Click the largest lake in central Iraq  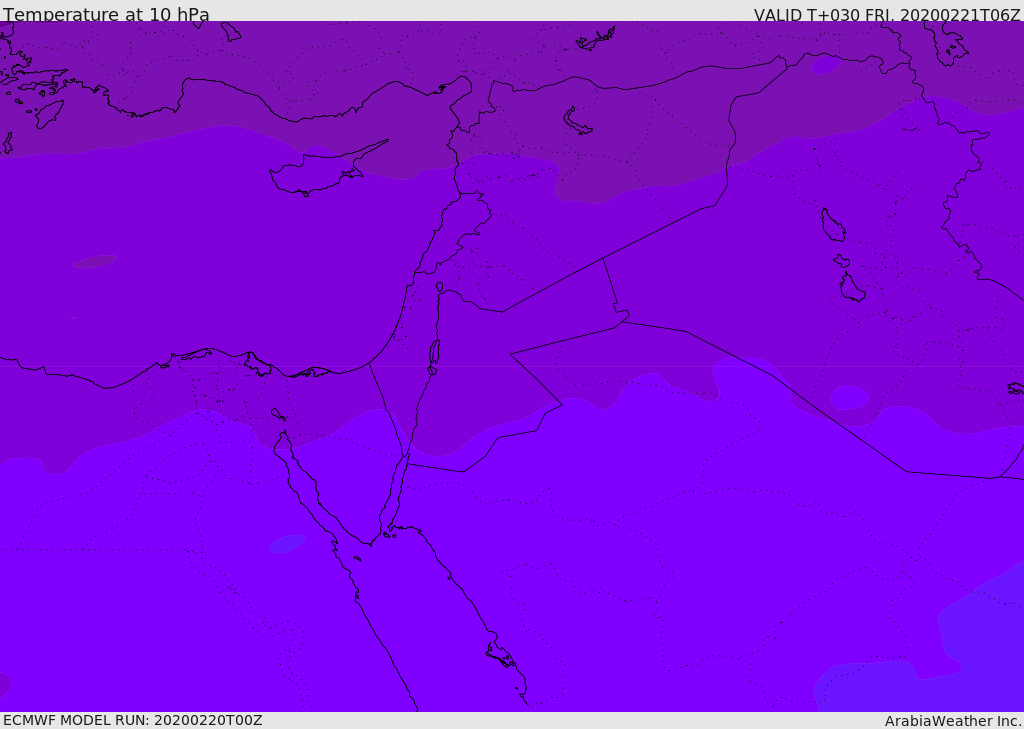click(x=832, y=225)
